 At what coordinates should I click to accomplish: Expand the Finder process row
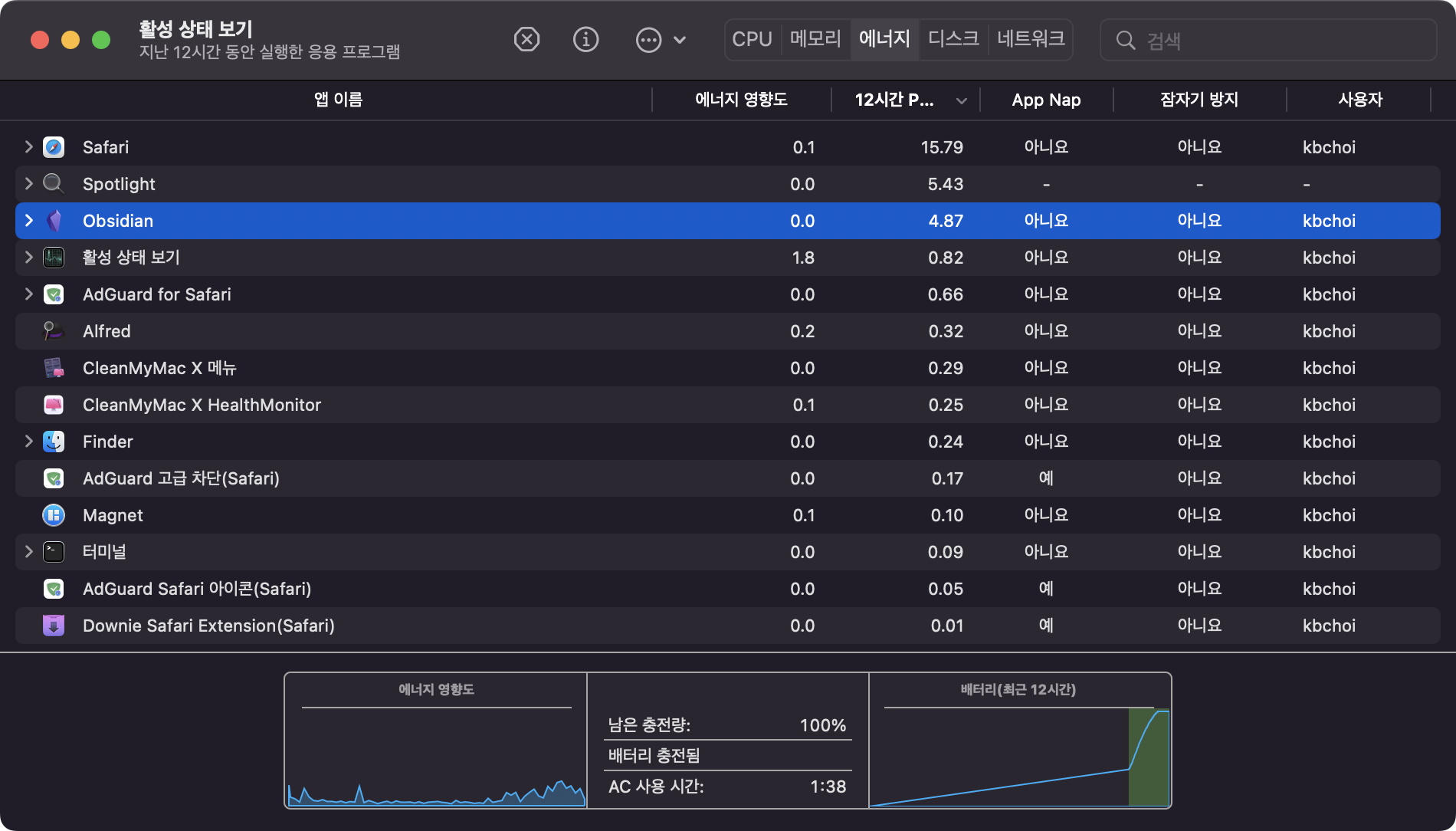point(28,441)
